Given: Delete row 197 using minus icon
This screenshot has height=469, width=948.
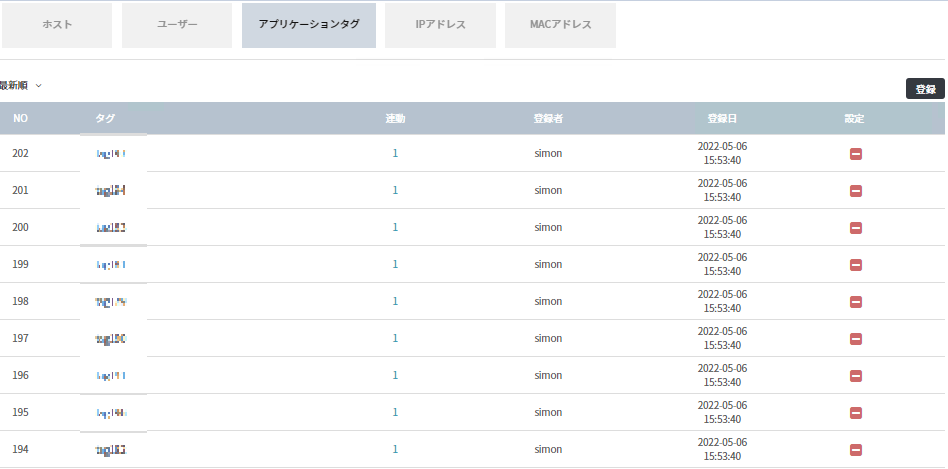Looking at the screenshot, I should point(855,338).
